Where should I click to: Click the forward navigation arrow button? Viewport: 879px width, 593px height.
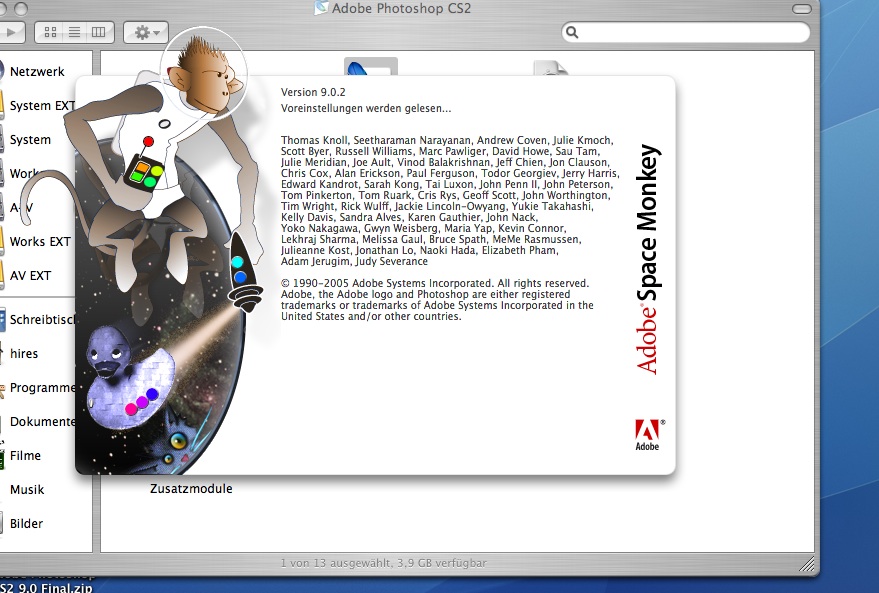(10, 33)
